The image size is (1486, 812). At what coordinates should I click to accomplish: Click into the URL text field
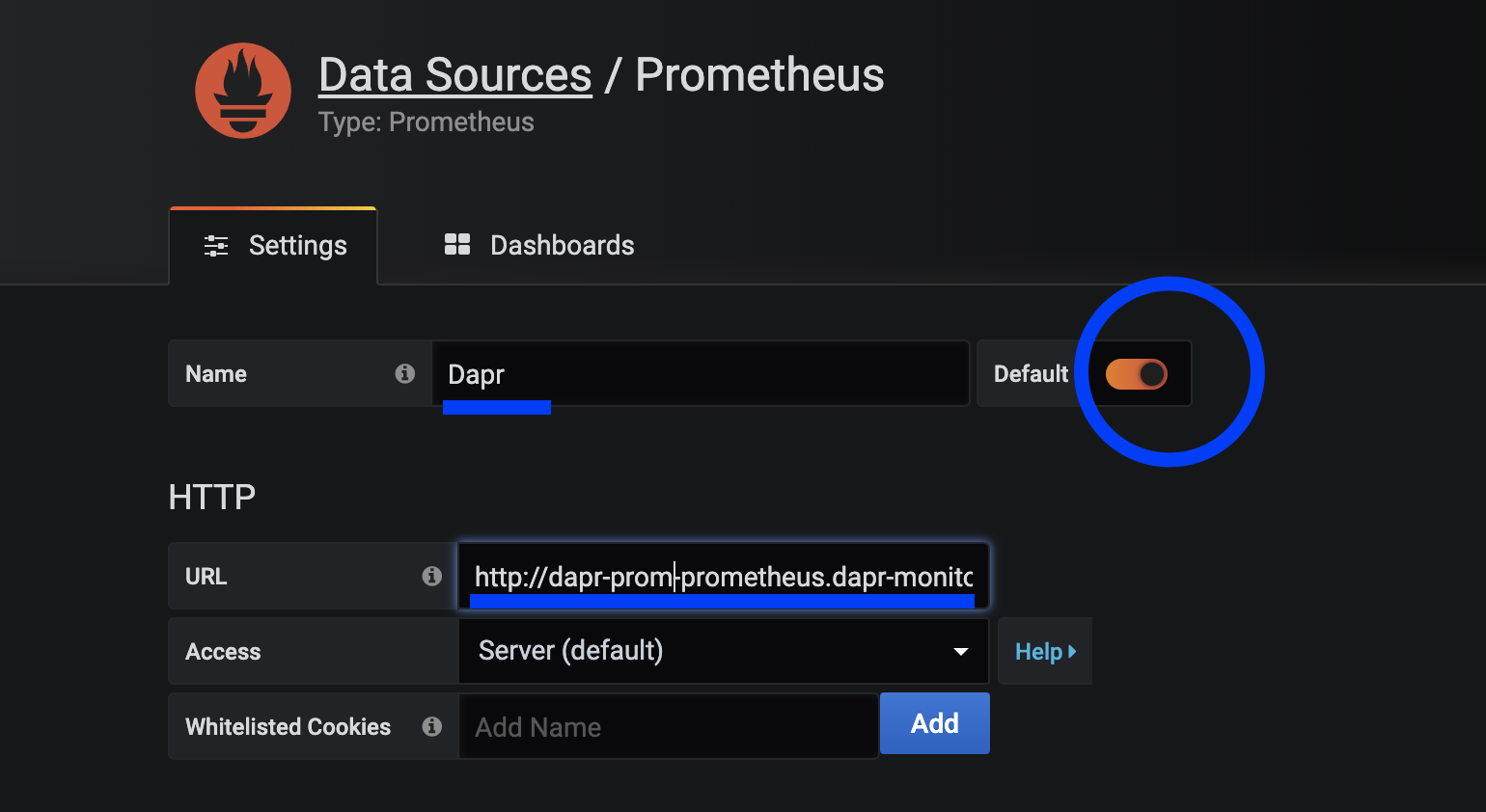tap(724, 577)
